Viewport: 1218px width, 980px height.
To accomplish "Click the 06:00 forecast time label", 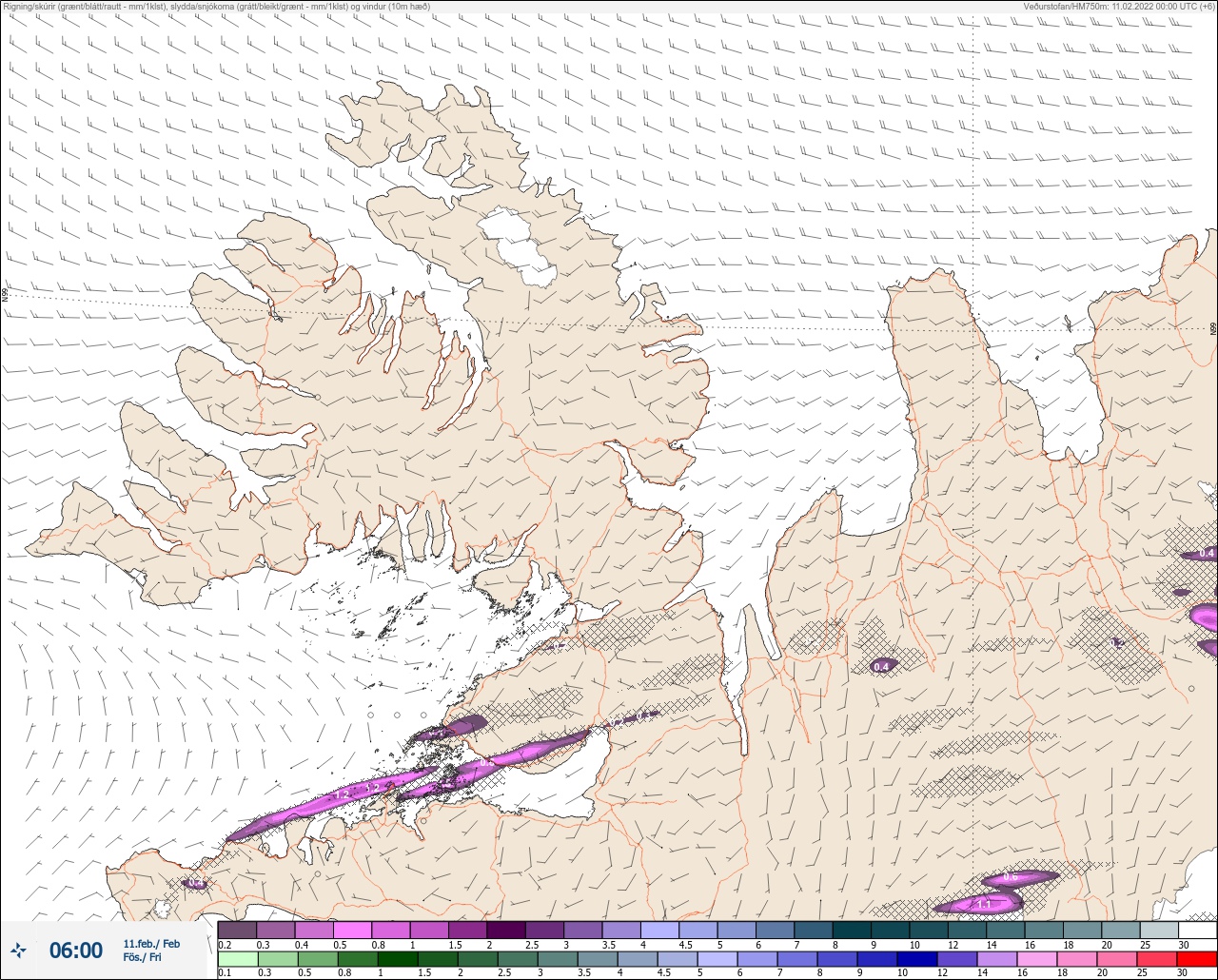I will [x=75, y=950].
